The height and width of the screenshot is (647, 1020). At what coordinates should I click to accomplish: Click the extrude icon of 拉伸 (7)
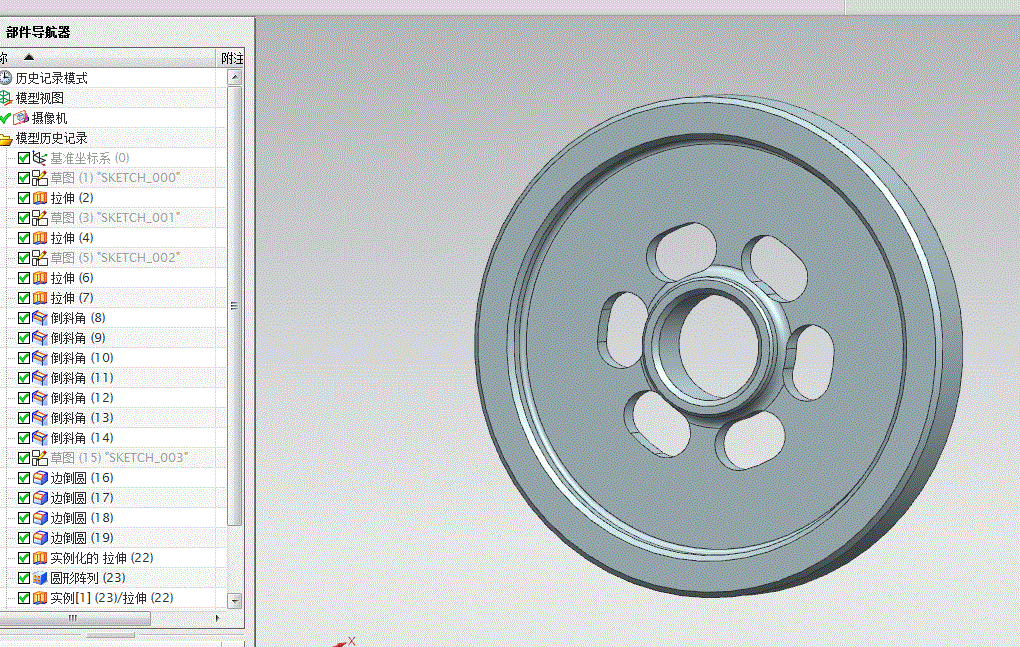(x=40, y=298)
